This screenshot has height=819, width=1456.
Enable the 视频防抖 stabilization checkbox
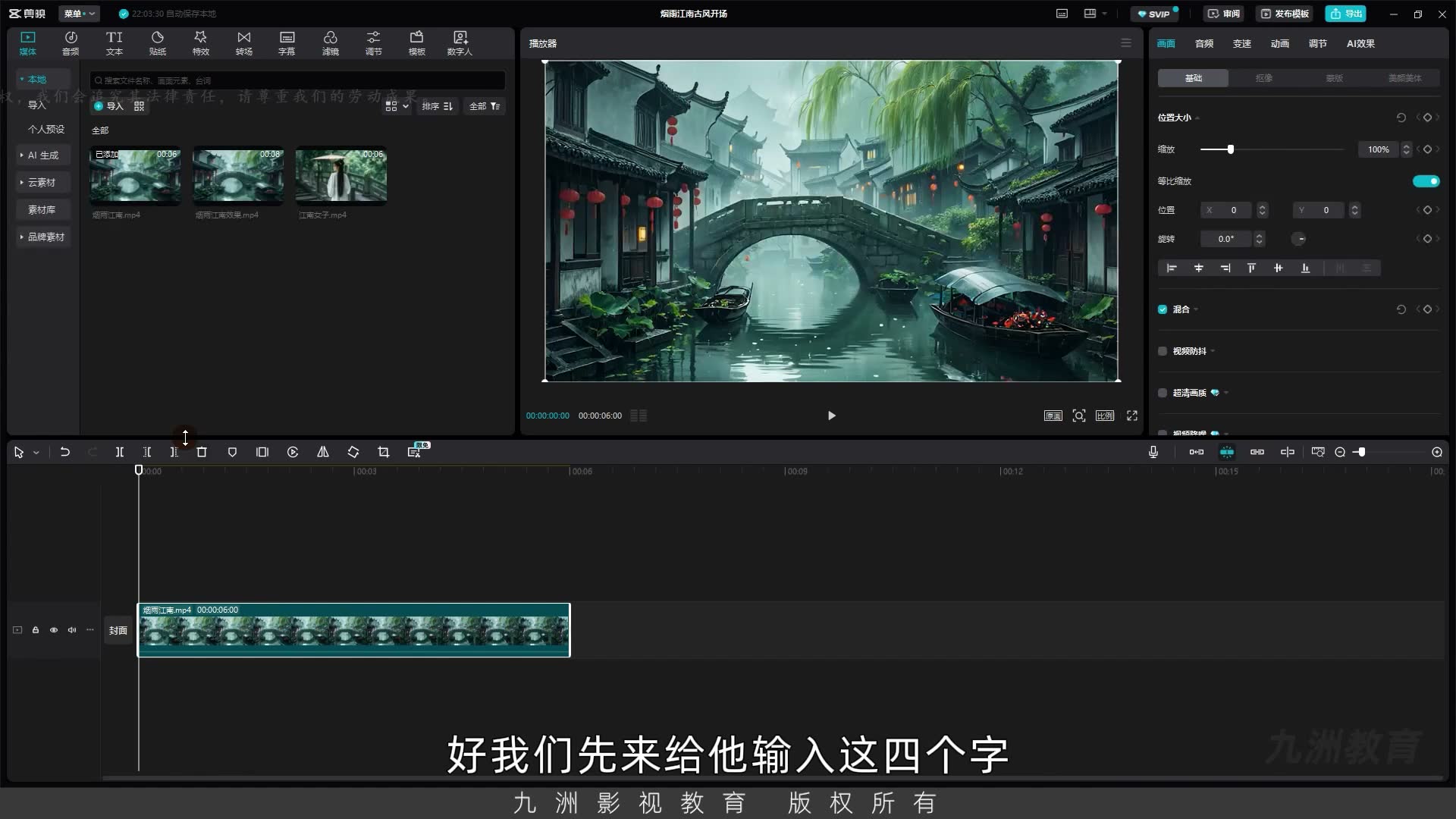[1163, 351]
